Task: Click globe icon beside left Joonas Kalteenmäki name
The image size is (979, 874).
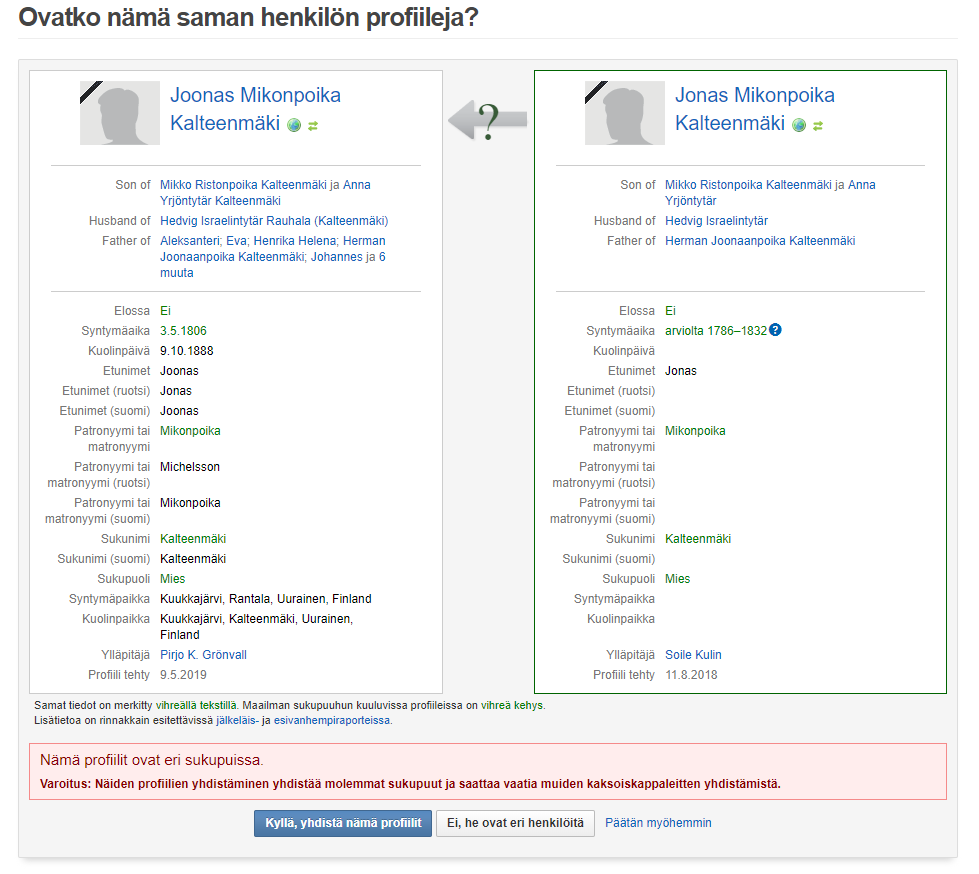Action: (294, 125)
